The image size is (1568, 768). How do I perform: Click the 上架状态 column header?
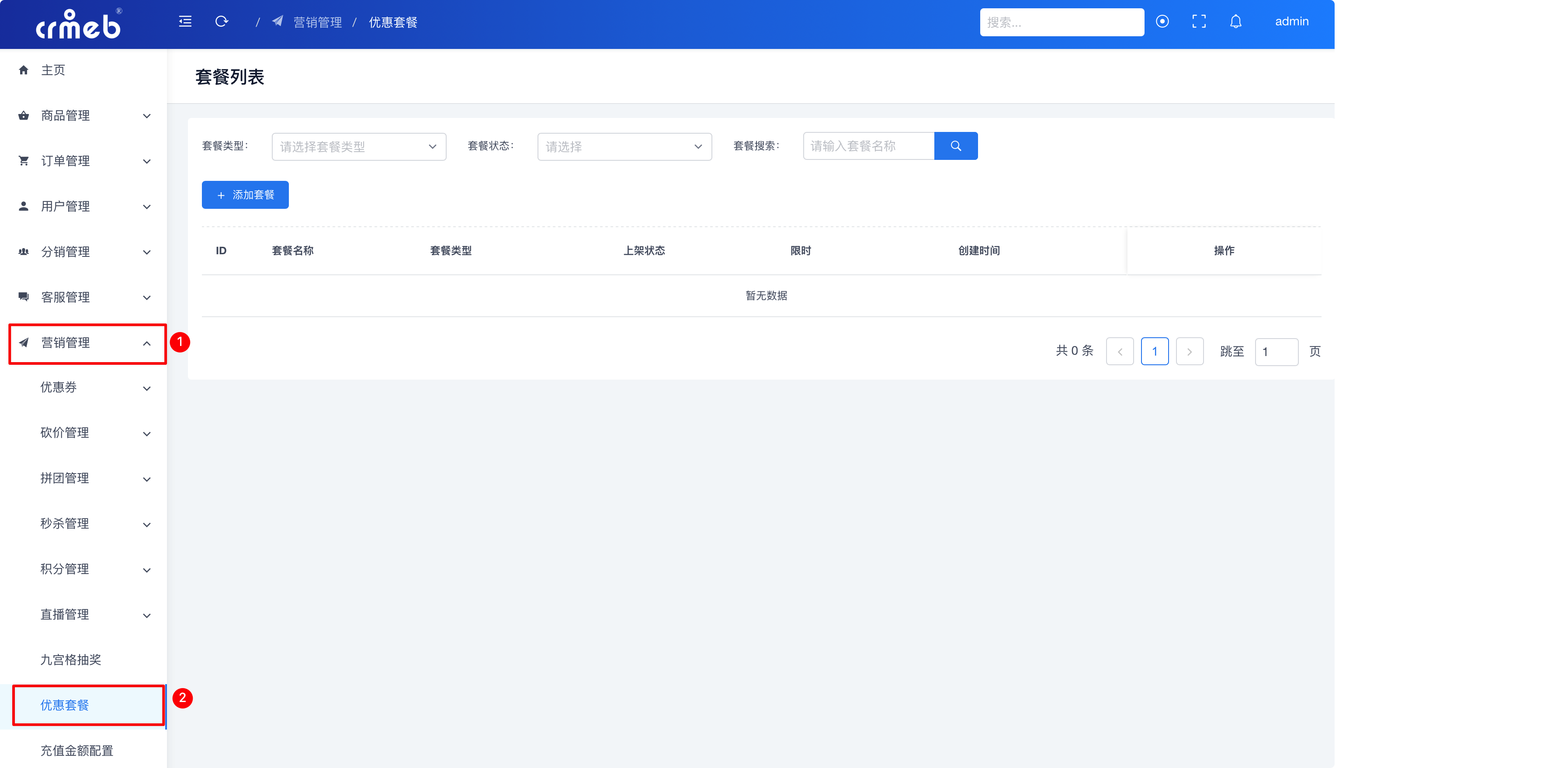click(x=644, y=251)
